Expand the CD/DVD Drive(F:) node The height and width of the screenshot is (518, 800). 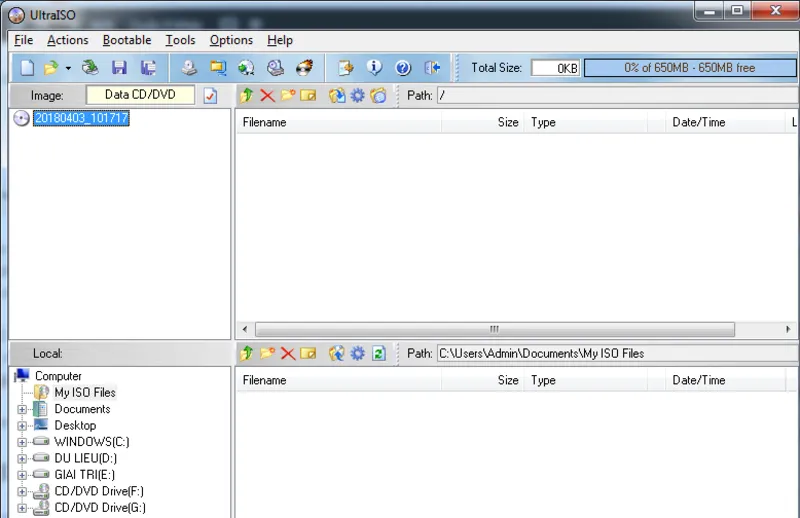22,491
